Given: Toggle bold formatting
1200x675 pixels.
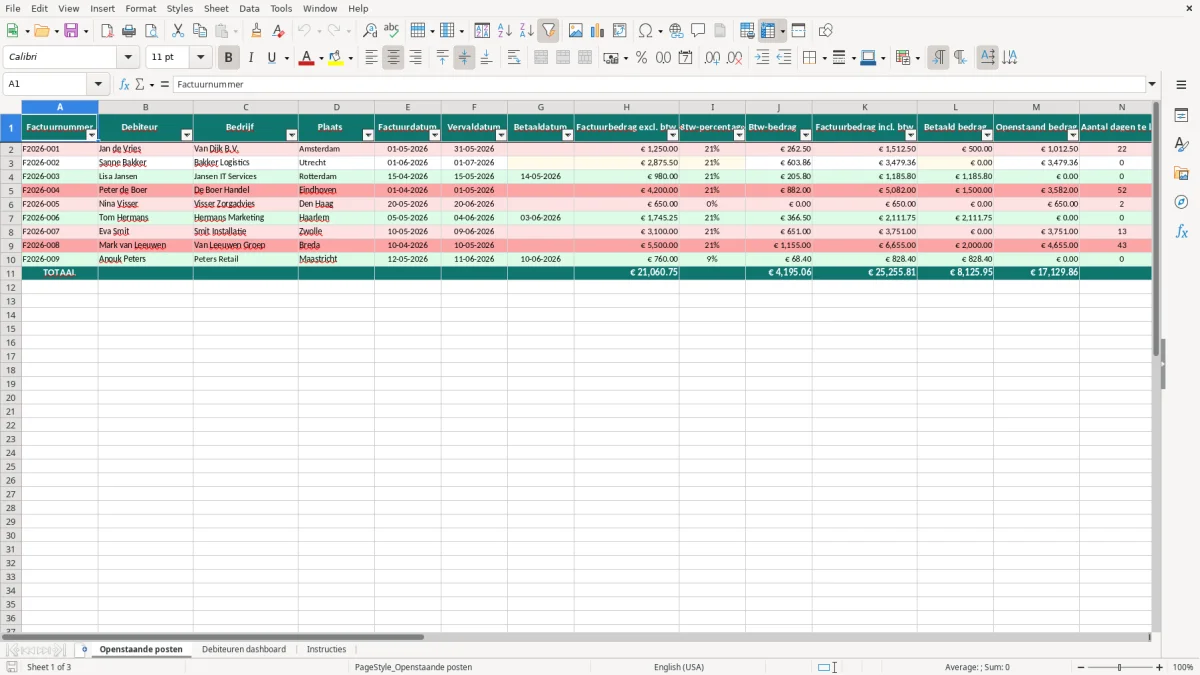Looking at the screenshot, I should click(229, 58).
